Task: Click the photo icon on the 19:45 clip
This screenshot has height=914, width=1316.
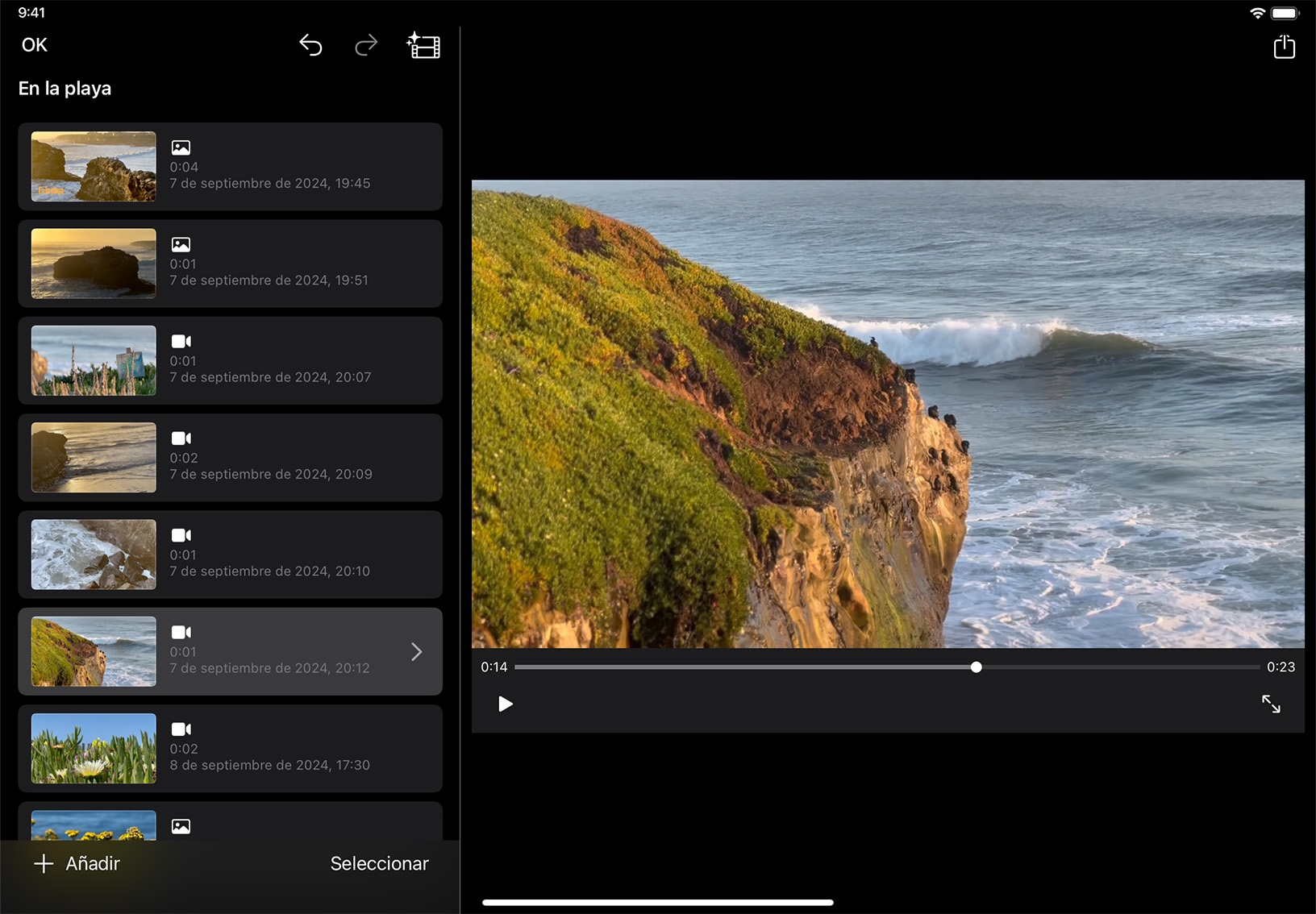Action: coord(181,147)
